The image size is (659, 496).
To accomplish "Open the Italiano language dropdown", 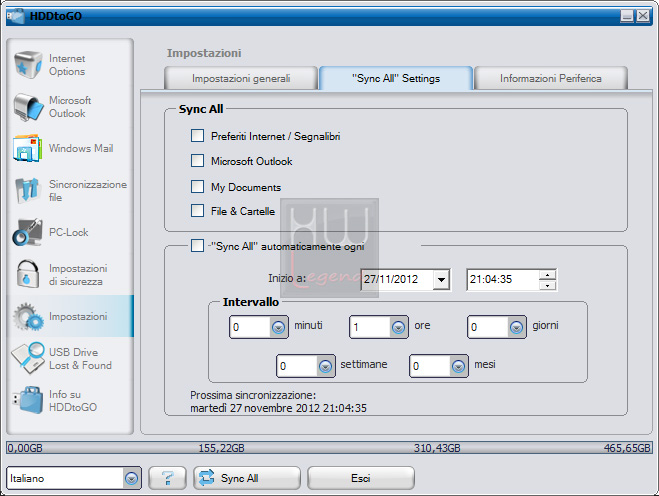I will [131, 478].
